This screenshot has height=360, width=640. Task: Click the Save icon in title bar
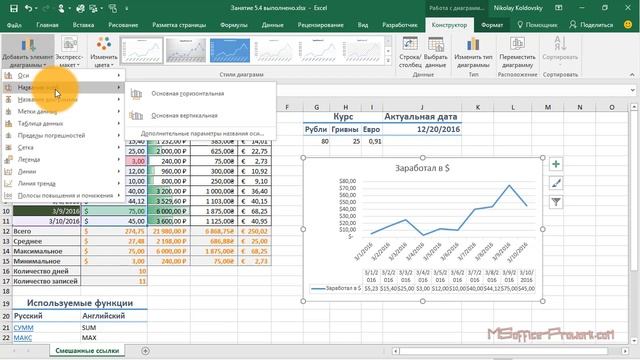pyautogui.click(x=13, y=8)
